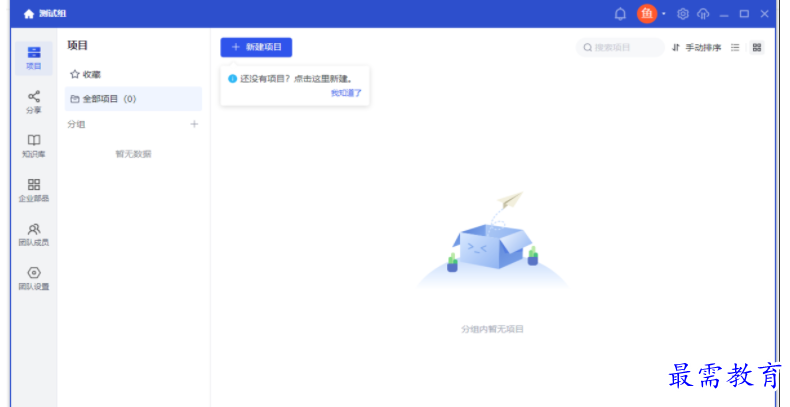Select 项目 in the left sidebar
This screenshot has width=790, height=407.
pyautogui.click(x=34, y=58)
